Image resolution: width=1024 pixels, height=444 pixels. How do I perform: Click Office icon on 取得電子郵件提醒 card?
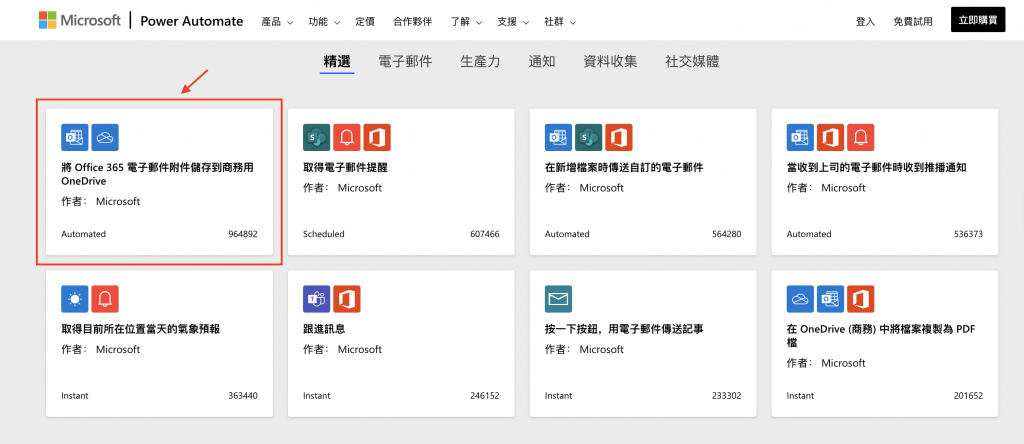377,137
